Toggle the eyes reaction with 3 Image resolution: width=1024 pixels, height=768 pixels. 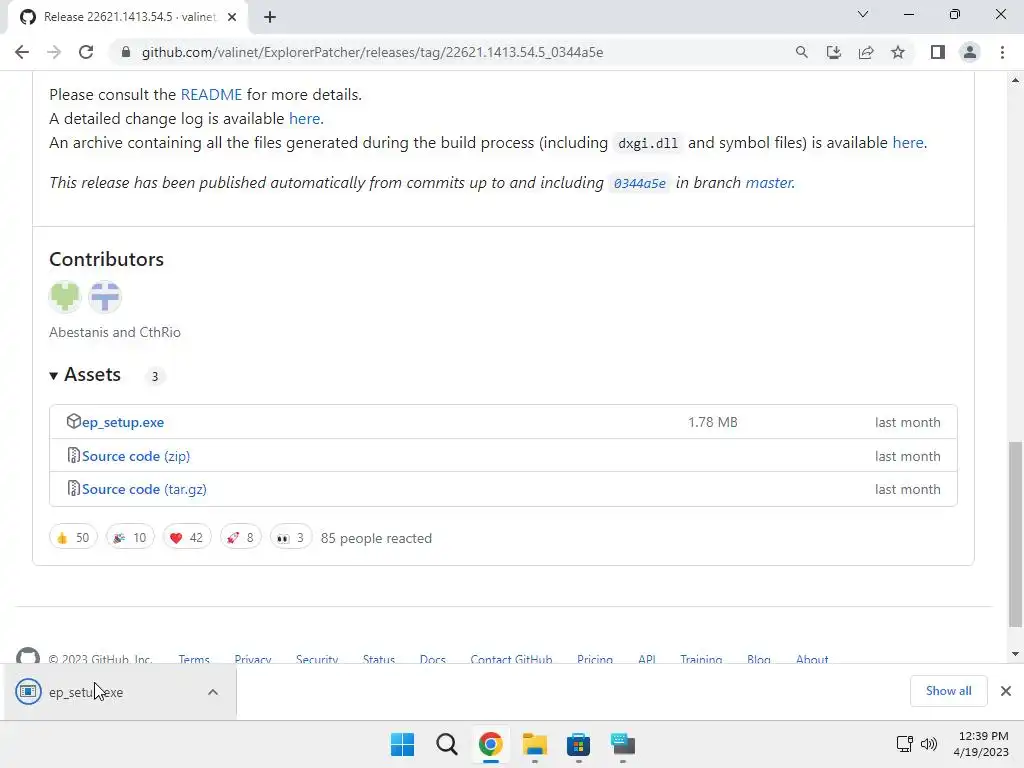tap(291, 537)
